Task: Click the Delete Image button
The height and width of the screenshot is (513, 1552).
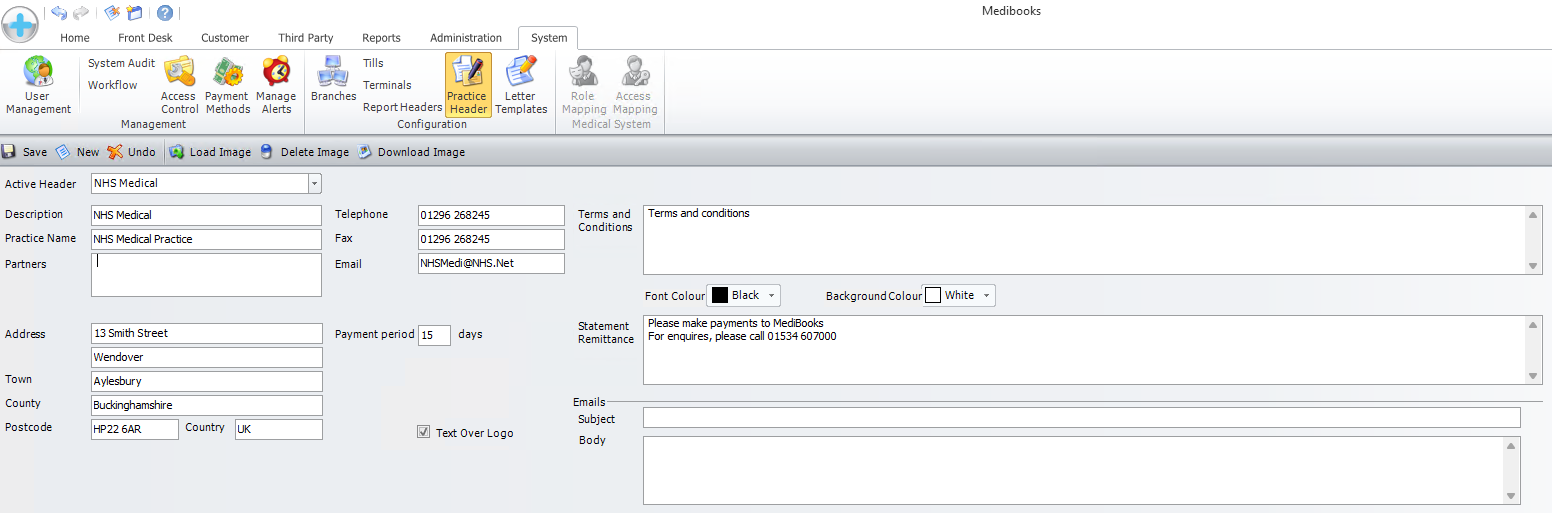Action: click(304, 152)
